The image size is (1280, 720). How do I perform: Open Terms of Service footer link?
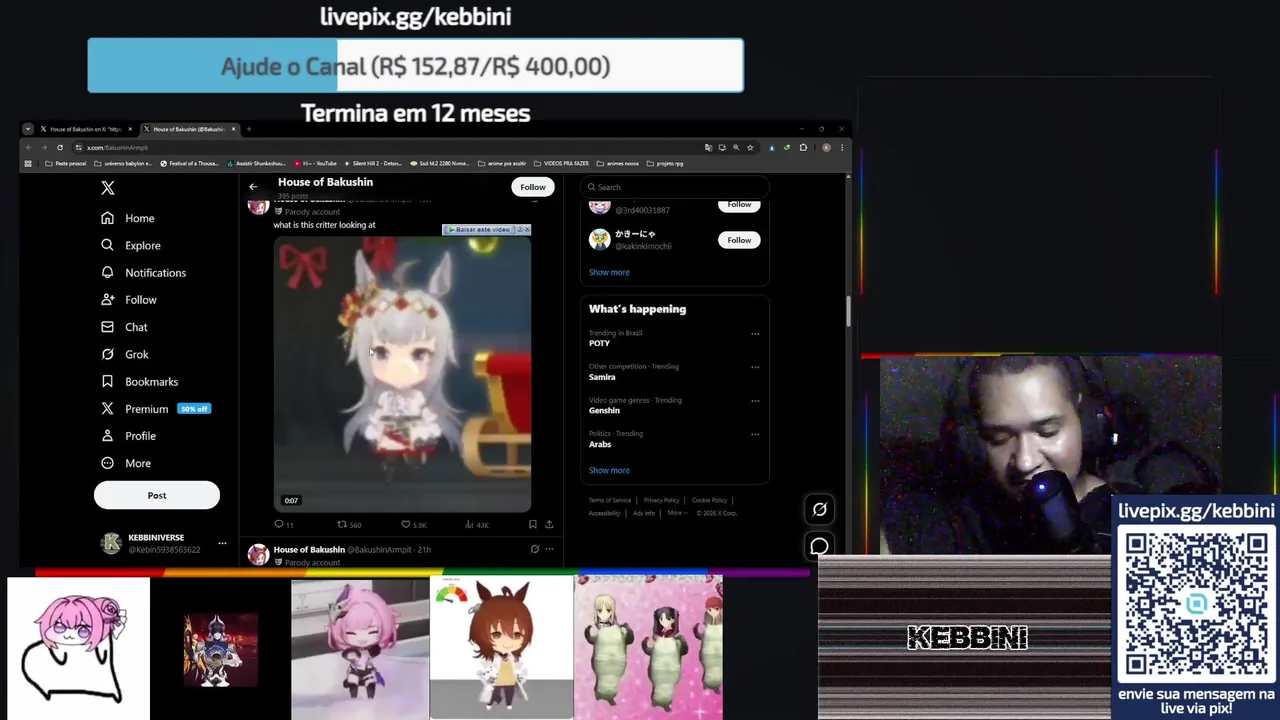pos(610,500)
